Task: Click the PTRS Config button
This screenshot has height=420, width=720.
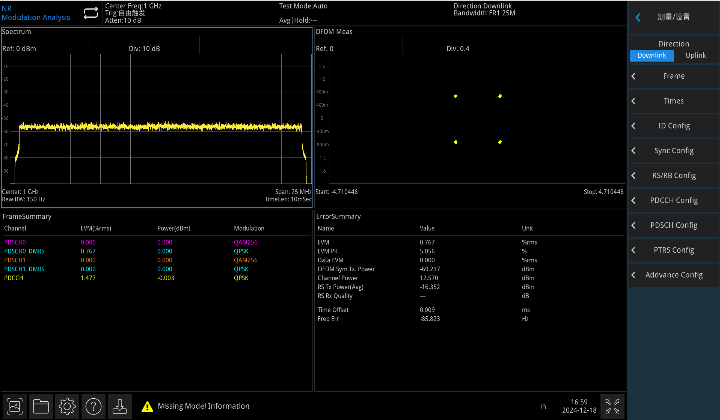Action: tap(673, 250)
